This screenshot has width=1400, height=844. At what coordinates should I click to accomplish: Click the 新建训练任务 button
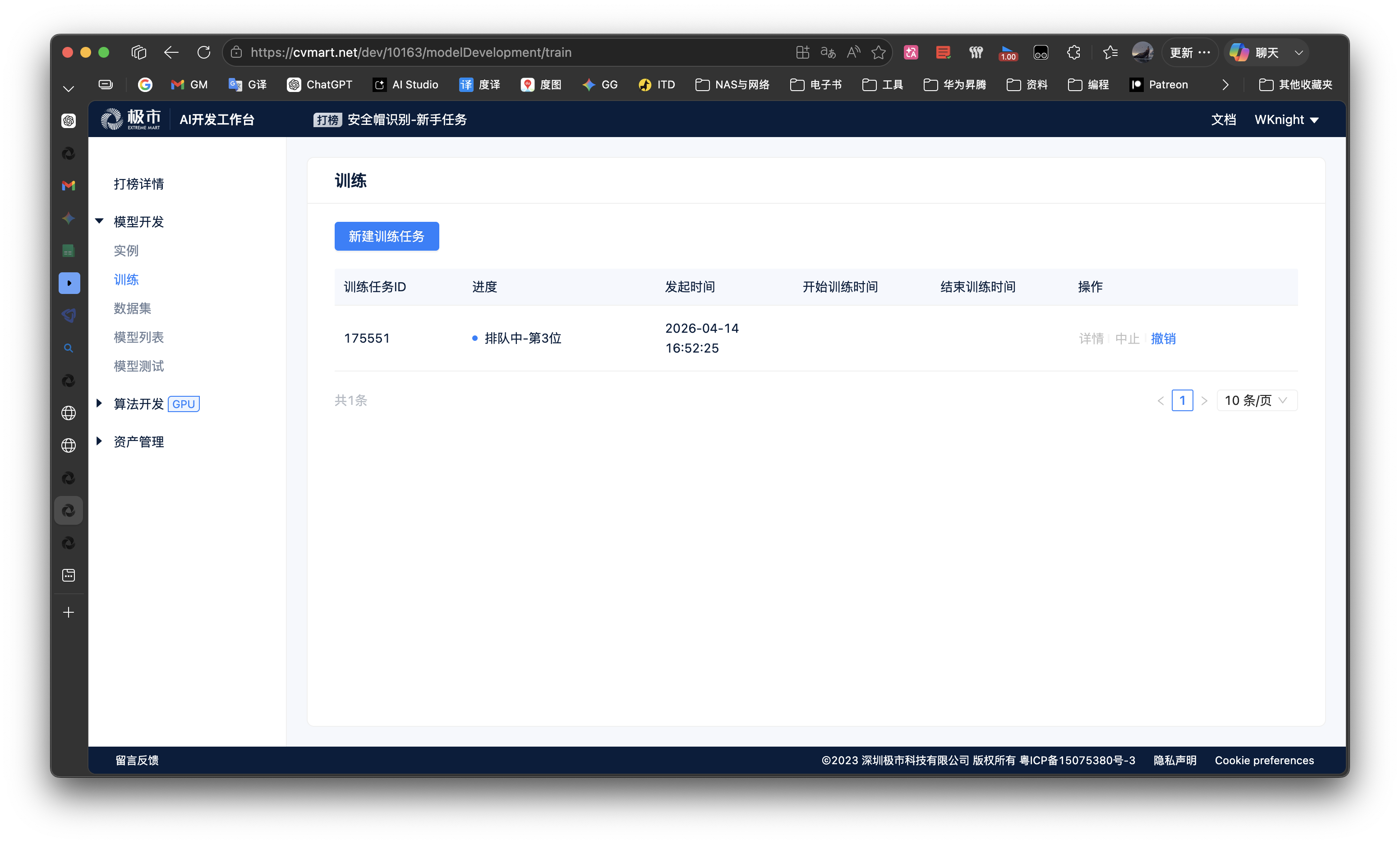pyautogui.click(x=387, y=236)
